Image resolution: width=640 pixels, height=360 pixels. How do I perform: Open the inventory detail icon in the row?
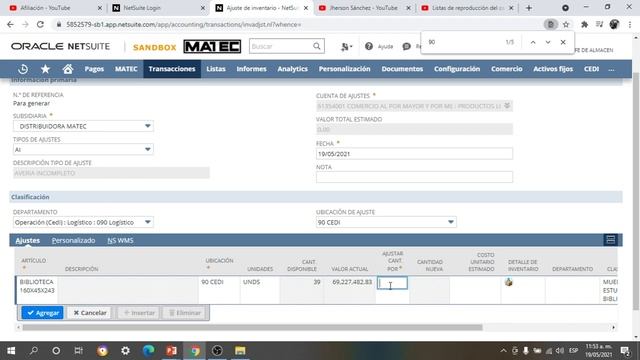click(509, 282)
